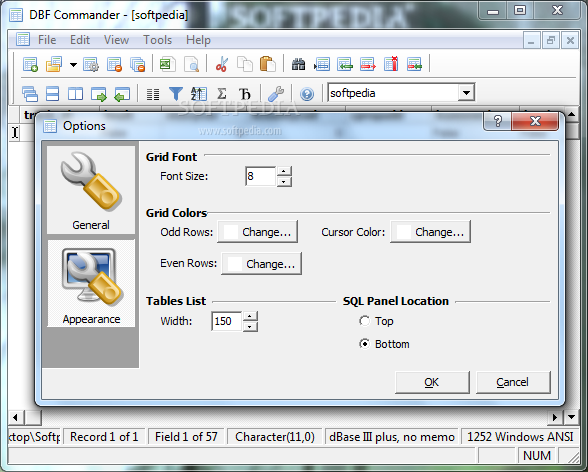Increase Font Size with up spinner
Screen dimensions: 588x472
click(284, 171)
